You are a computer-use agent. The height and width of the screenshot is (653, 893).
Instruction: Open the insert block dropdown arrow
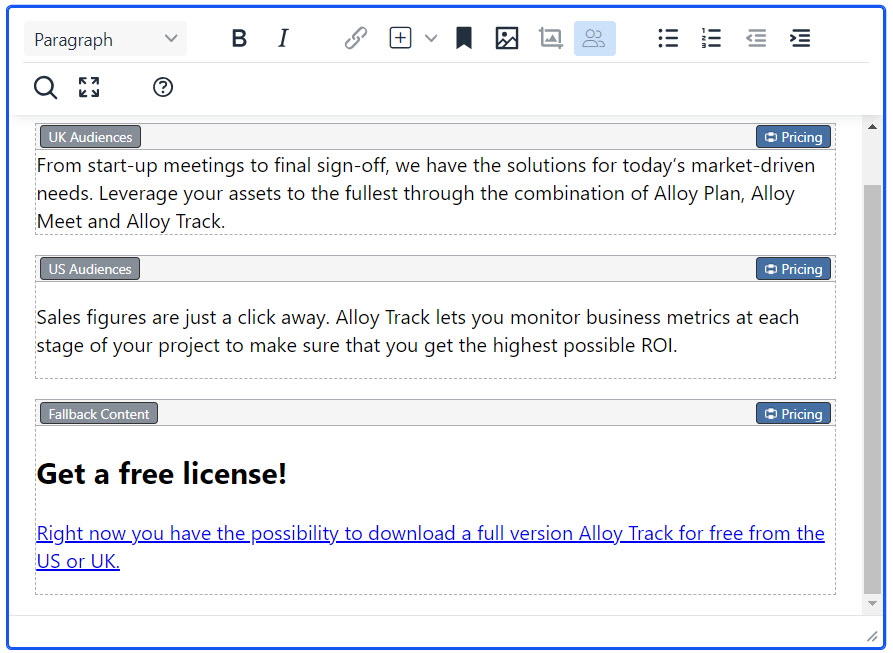[431, 39]
